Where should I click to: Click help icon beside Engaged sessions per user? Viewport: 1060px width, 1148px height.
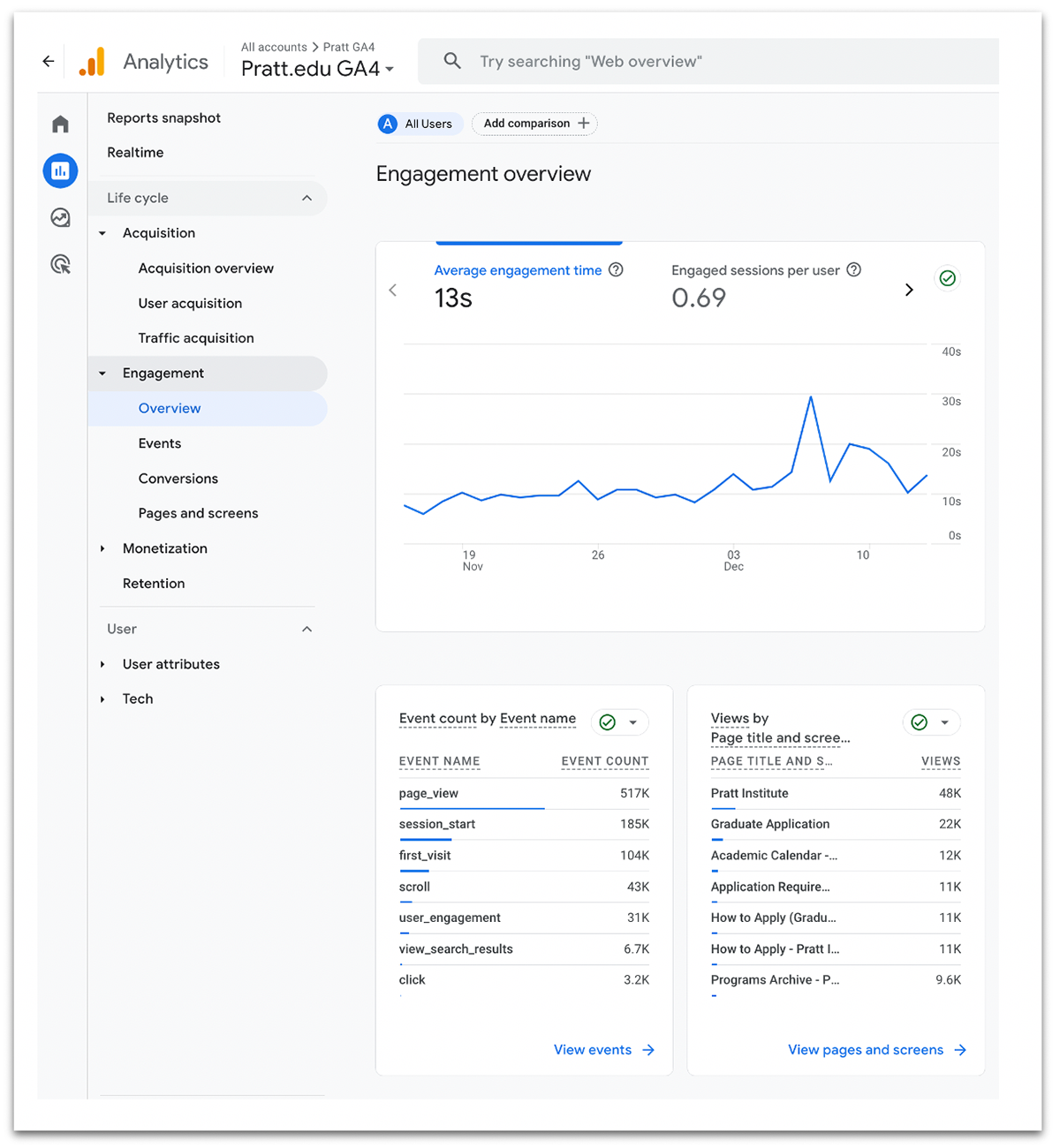(x=854, y=270)
